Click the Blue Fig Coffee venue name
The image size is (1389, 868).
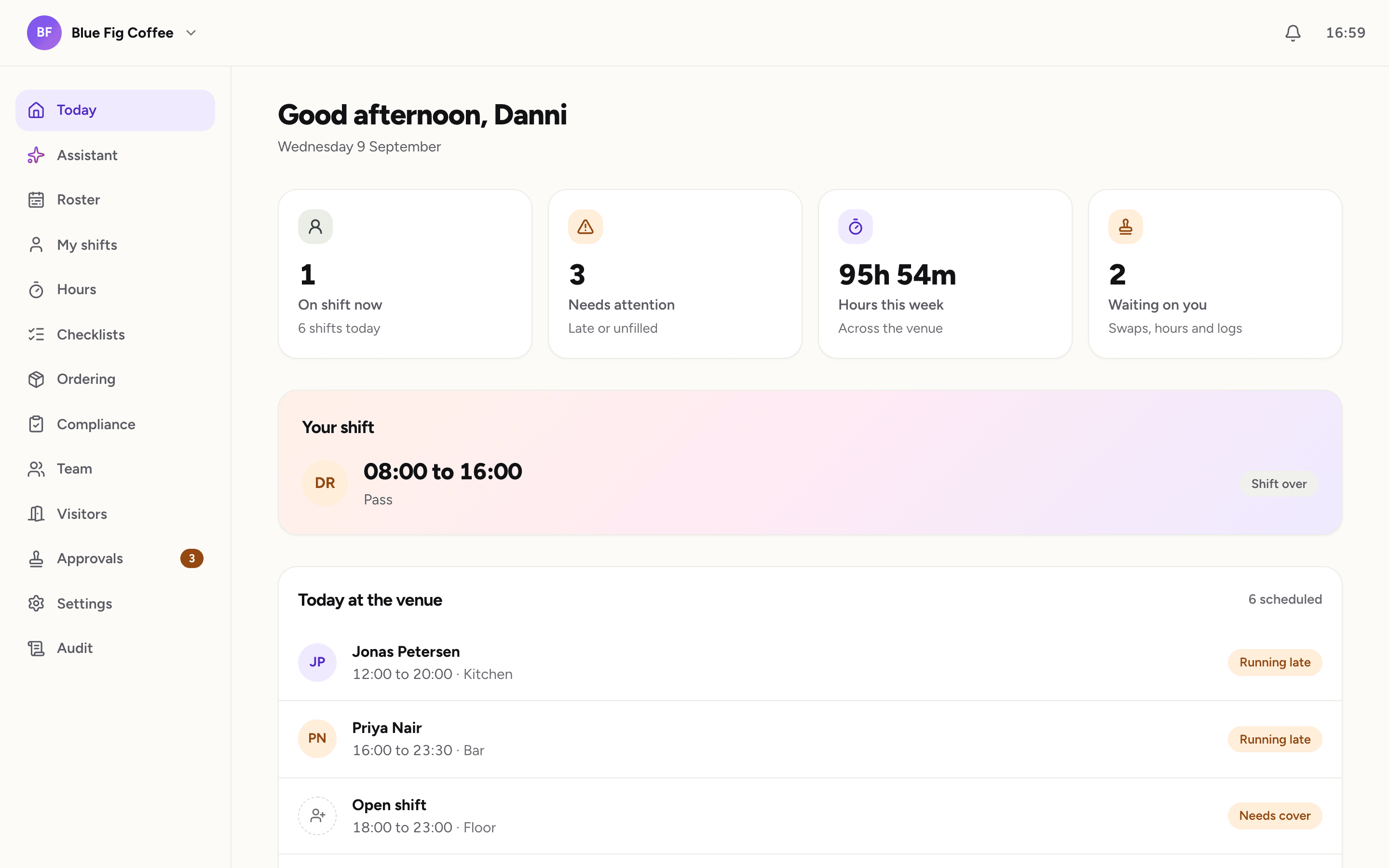pos(122,33)
